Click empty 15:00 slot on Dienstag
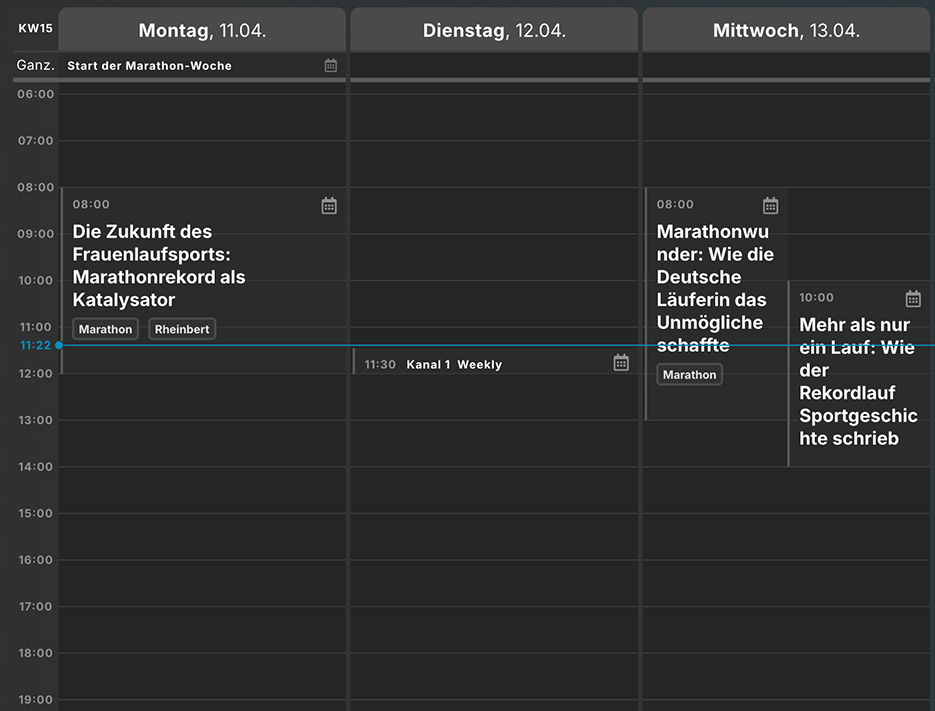This screenshot has width=935, height=711. point(494,536)
